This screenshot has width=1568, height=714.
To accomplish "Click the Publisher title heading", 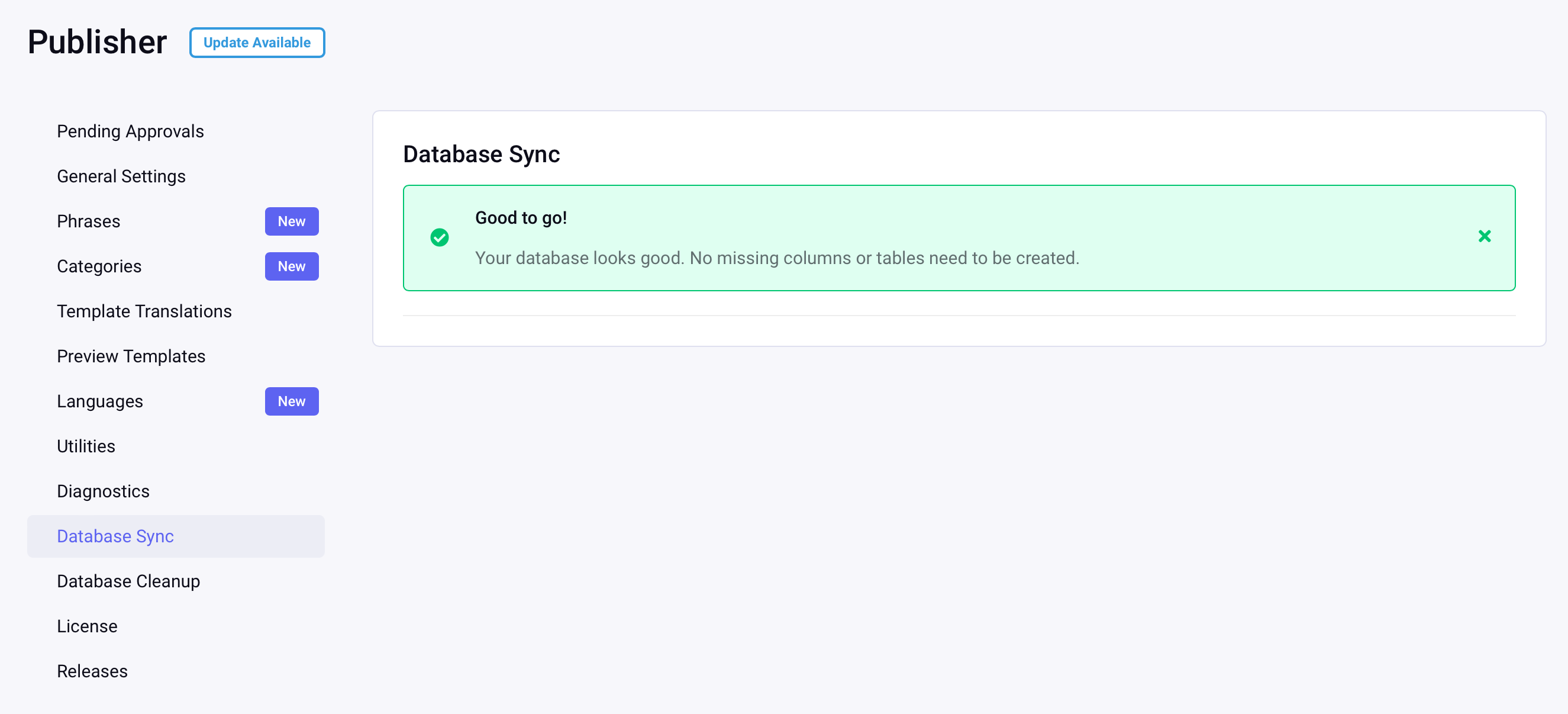I will tap(98, 42).
